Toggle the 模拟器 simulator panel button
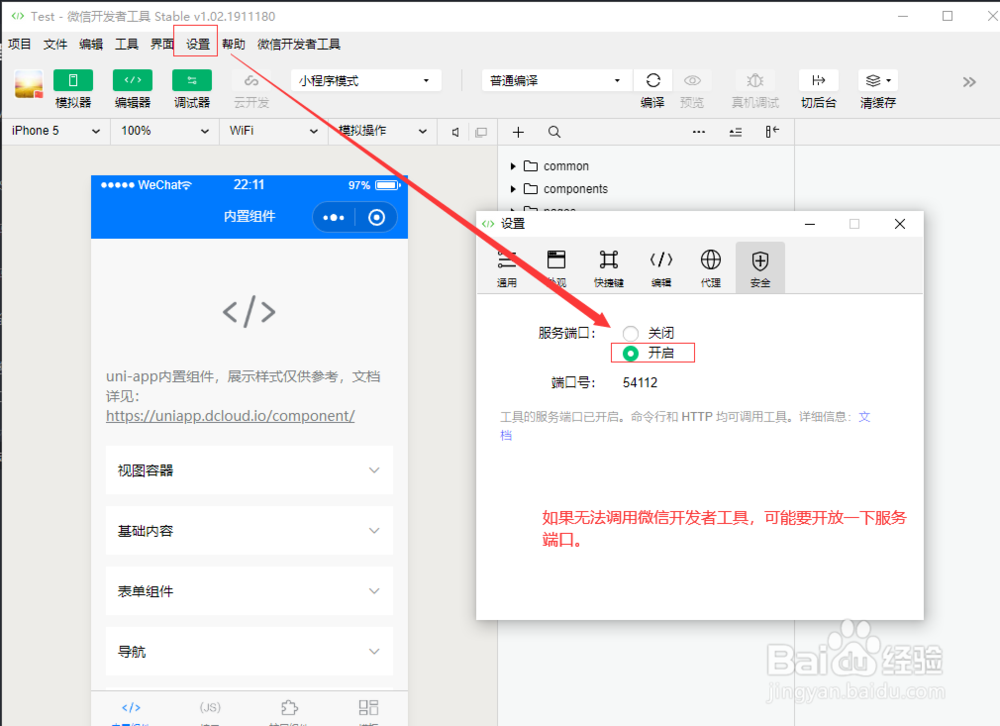1000x726 pixels. (73, 80)
